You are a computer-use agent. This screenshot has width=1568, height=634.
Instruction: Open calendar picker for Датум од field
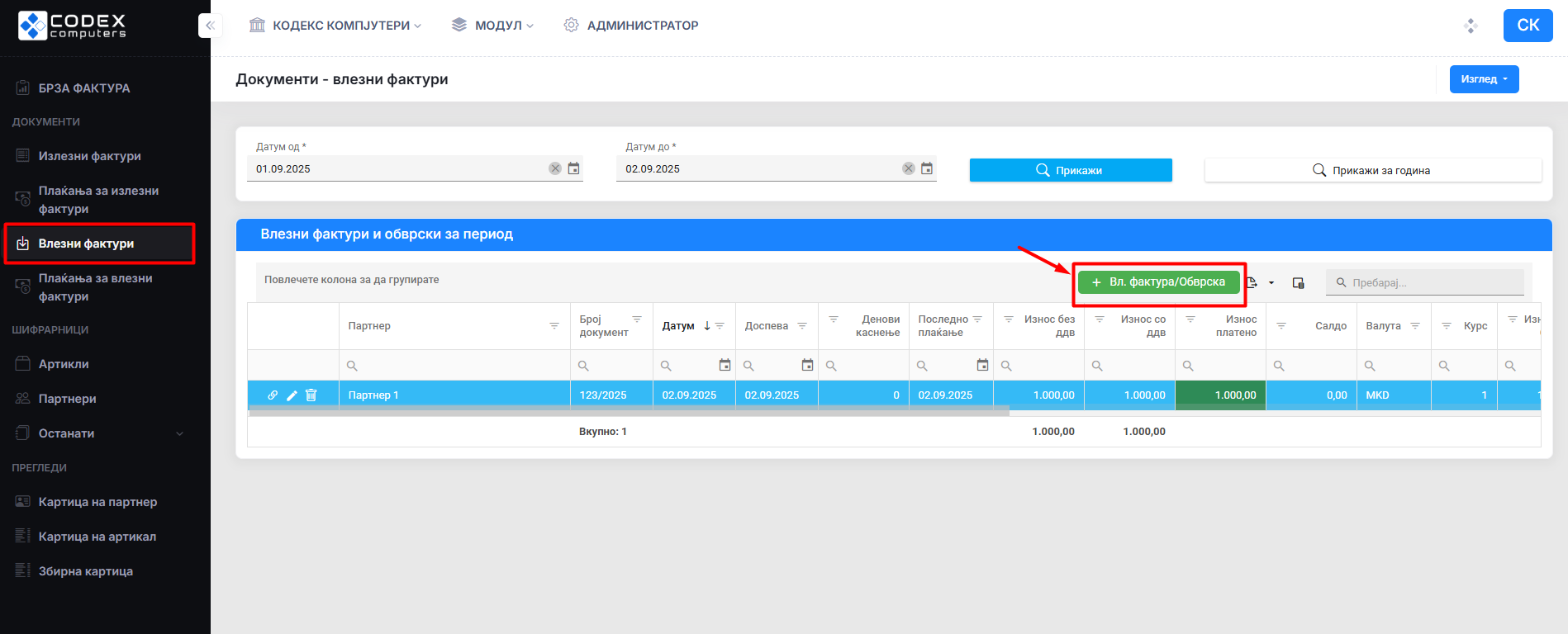[x=573, y=168]
